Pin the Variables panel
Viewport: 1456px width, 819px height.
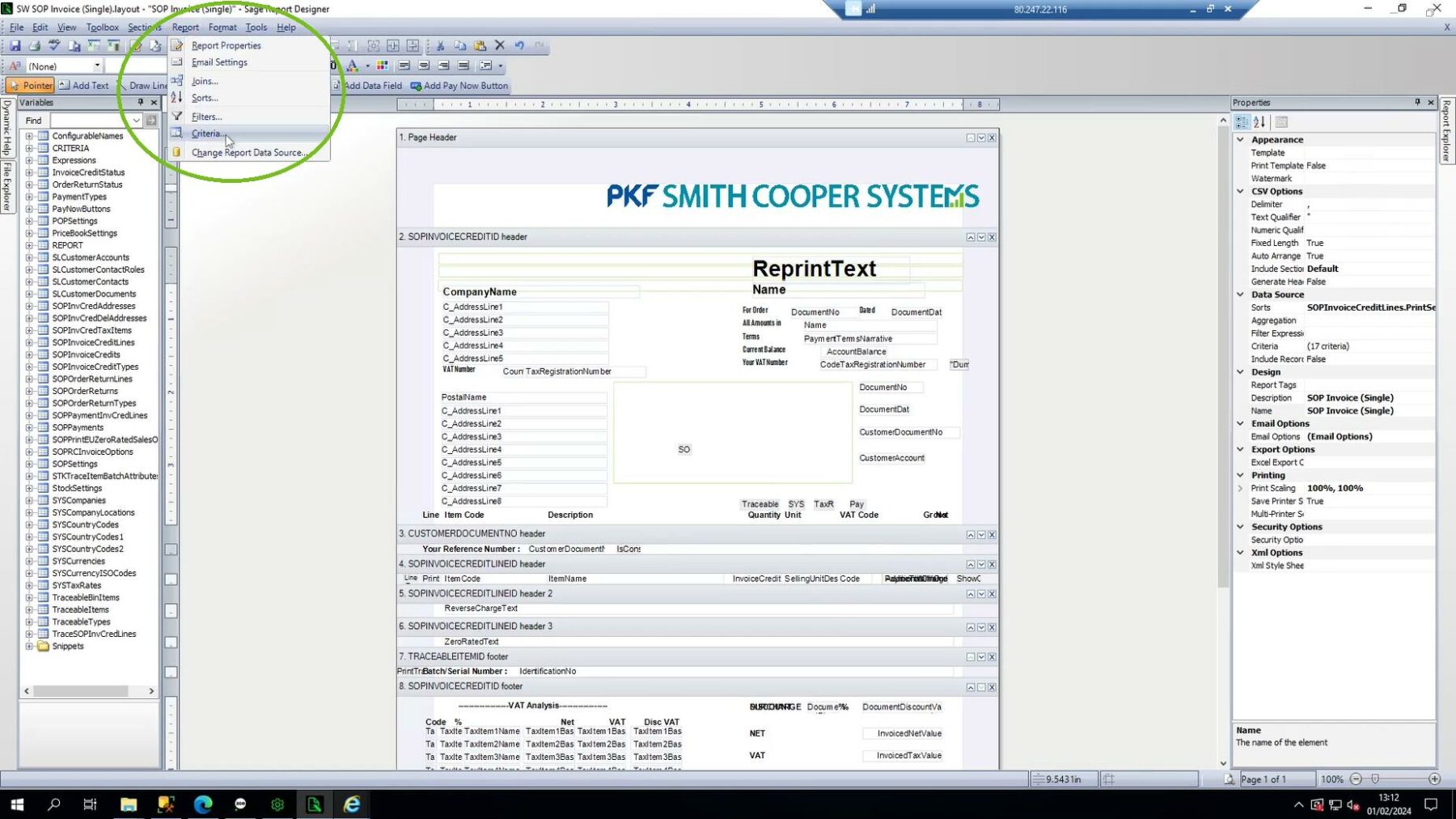tap(140, 102)
